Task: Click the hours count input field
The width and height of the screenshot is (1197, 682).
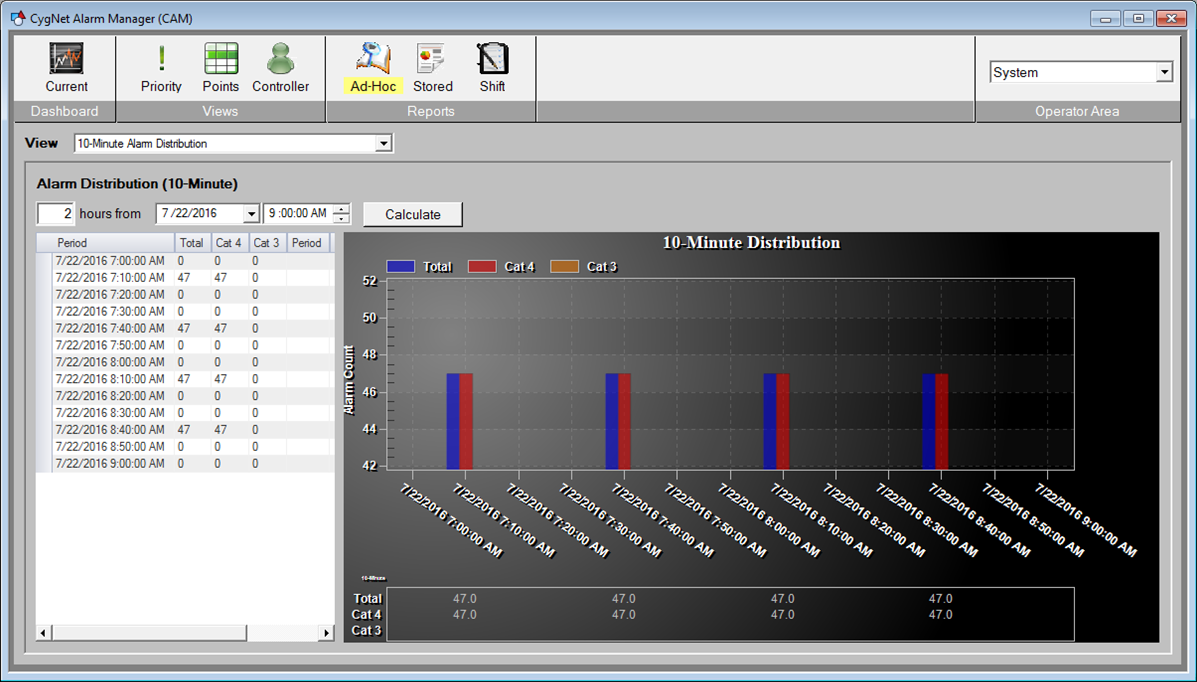Action: [x=56, y=214]
